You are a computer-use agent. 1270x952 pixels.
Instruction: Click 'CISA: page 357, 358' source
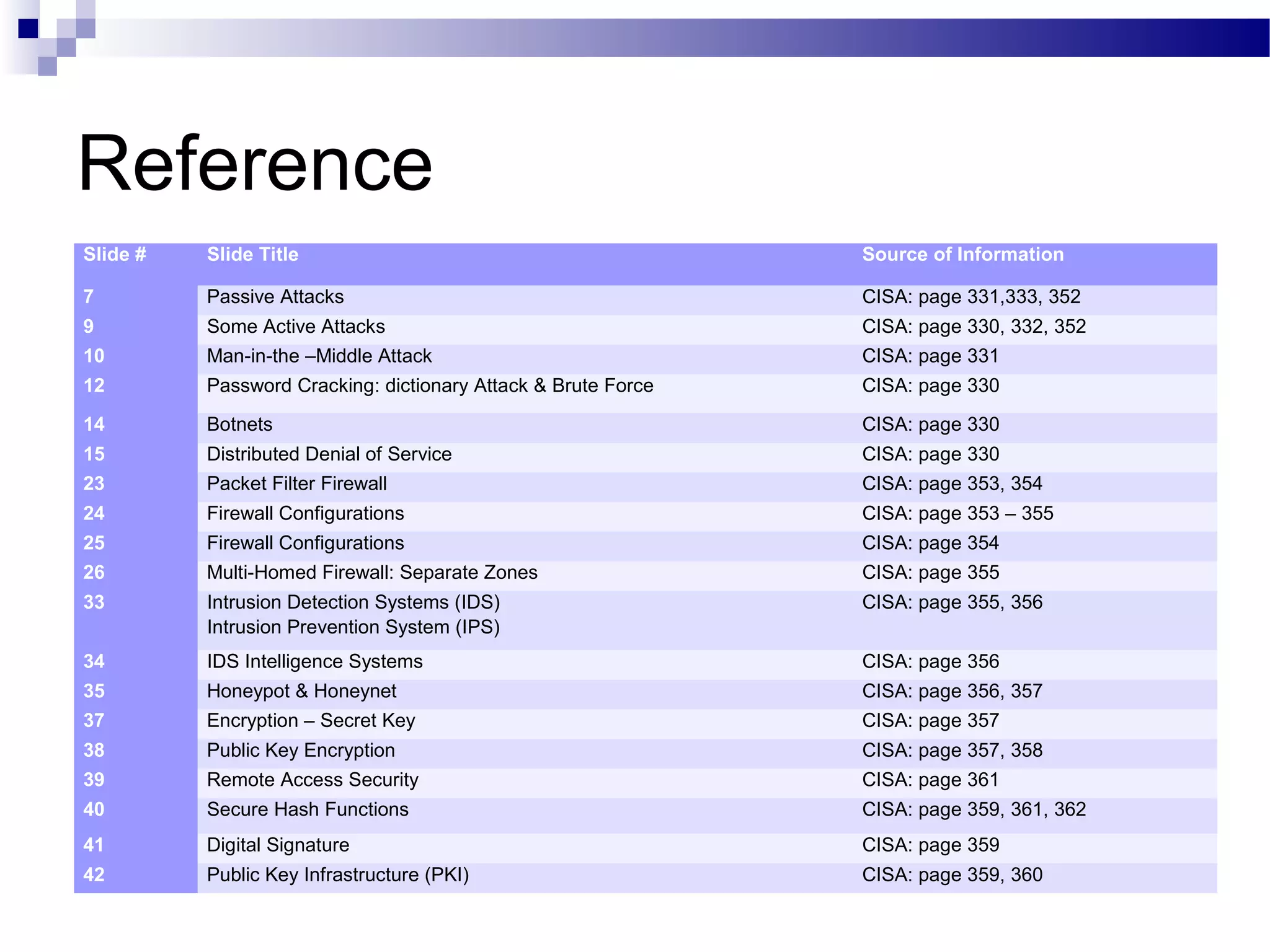(x=952, y=751)
